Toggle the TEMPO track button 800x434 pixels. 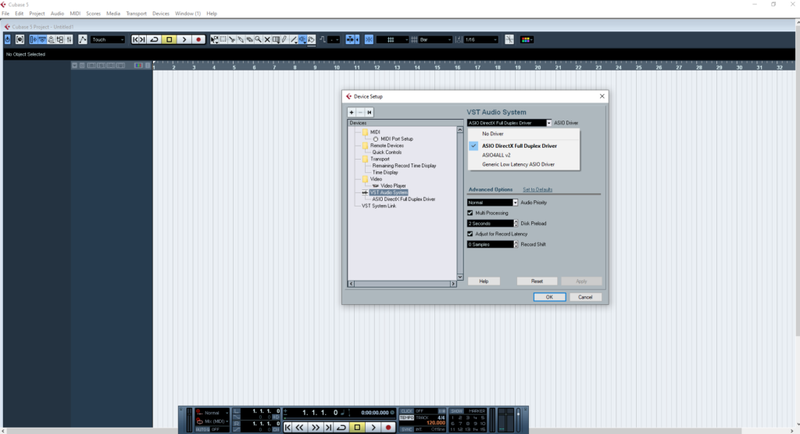coord(407,418)
